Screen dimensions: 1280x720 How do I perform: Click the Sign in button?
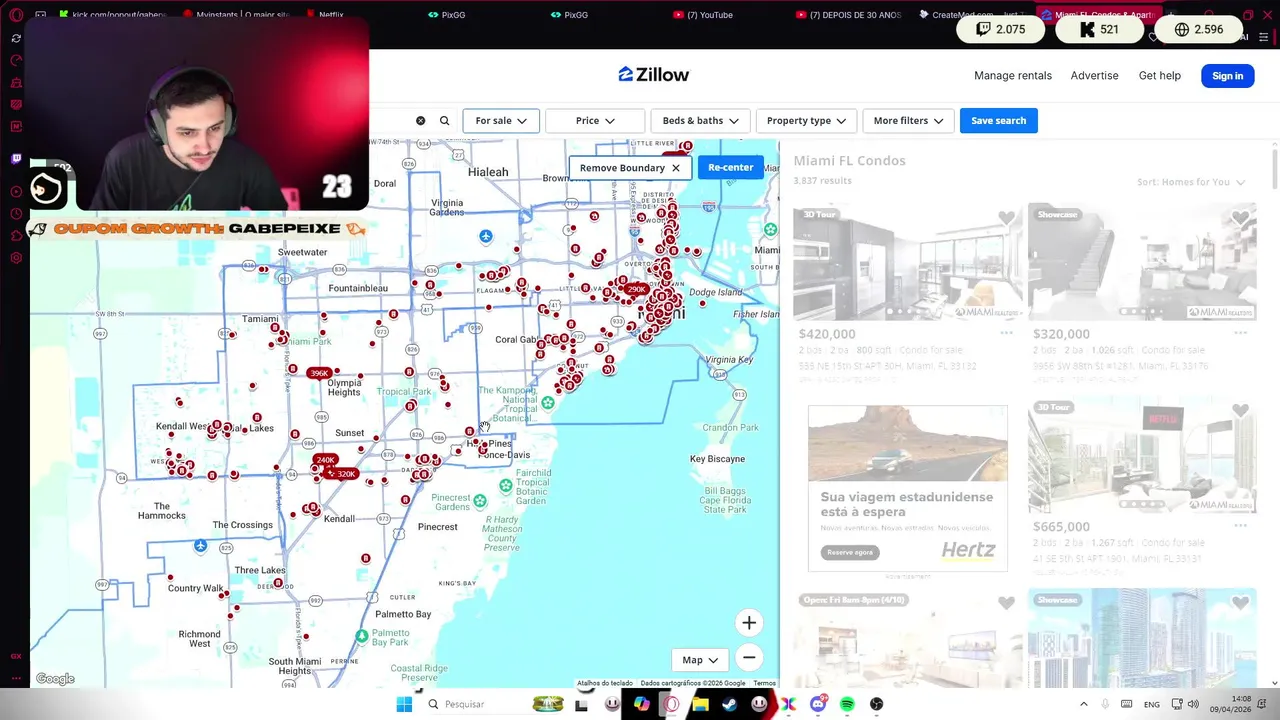pyautogui.click(x=1227, y=76)
